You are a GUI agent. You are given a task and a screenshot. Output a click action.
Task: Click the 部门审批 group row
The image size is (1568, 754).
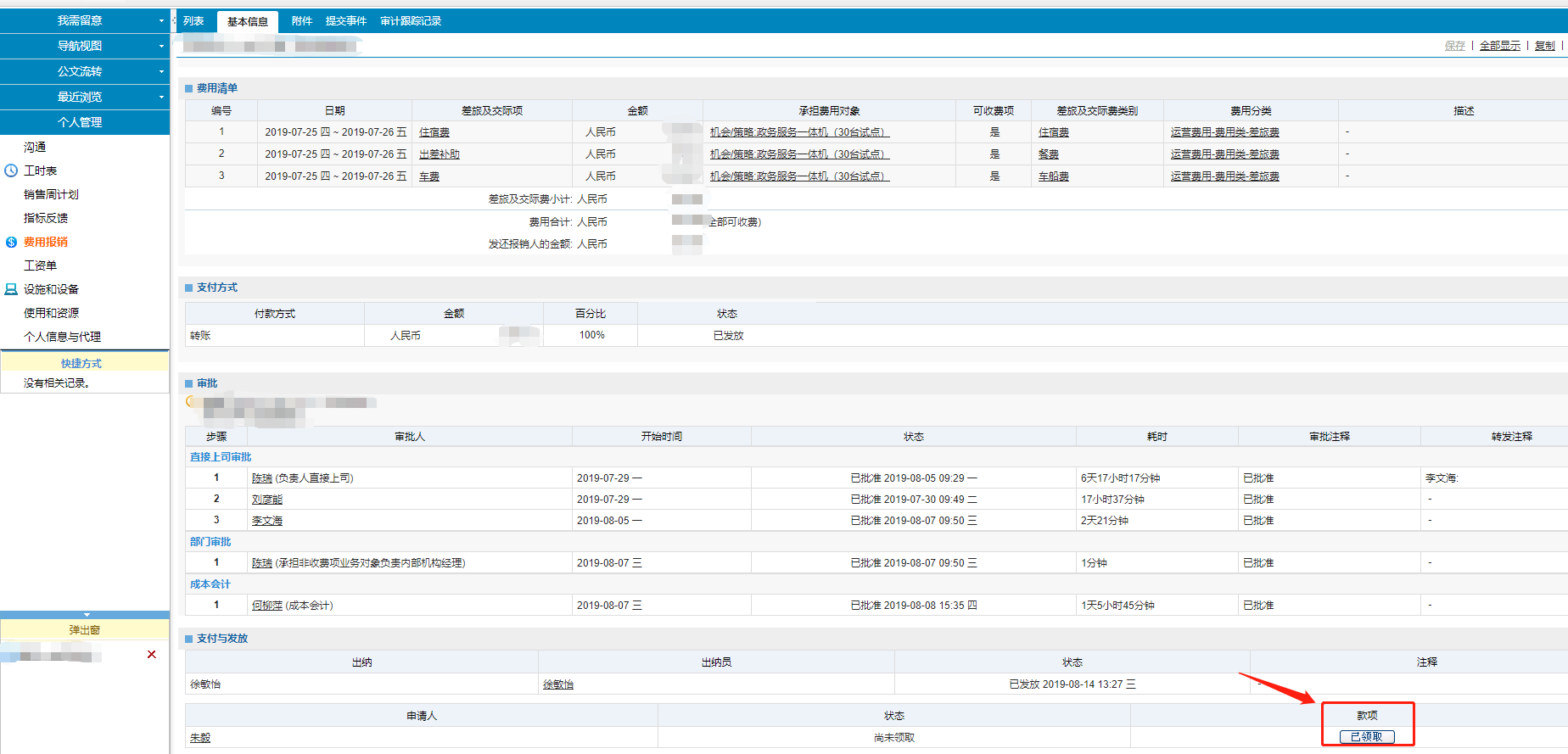(210, 542)
